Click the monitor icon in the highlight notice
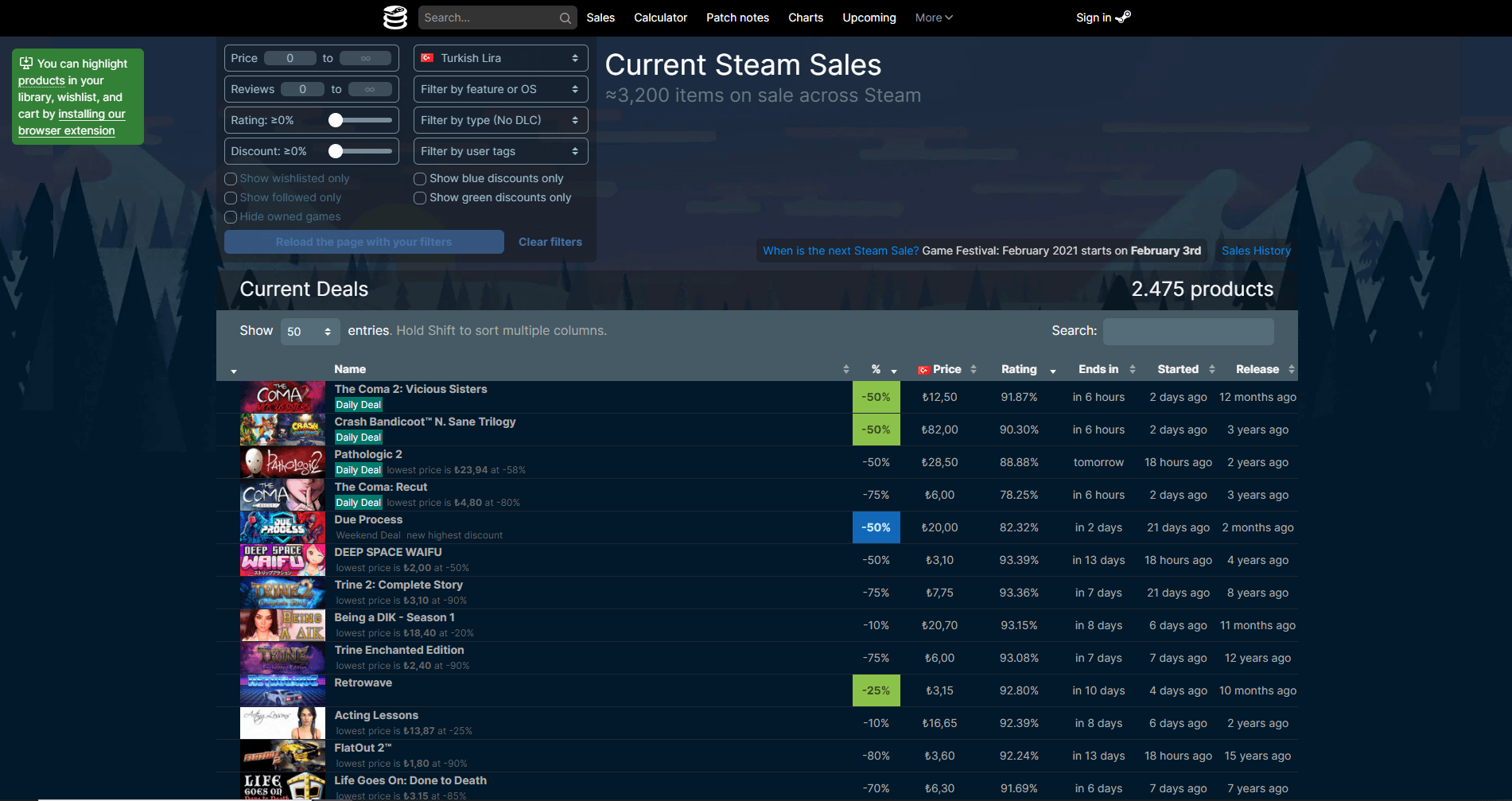This screenshot has width=1512, height=801. (x=26, y=64)
